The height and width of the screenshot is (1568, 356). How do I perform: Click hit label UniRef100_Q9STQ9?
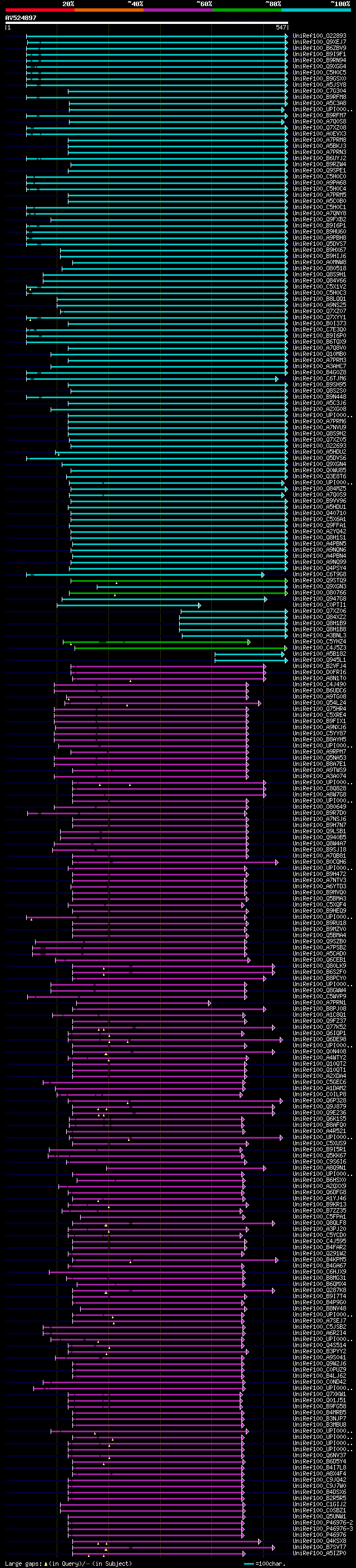(319, 580)
